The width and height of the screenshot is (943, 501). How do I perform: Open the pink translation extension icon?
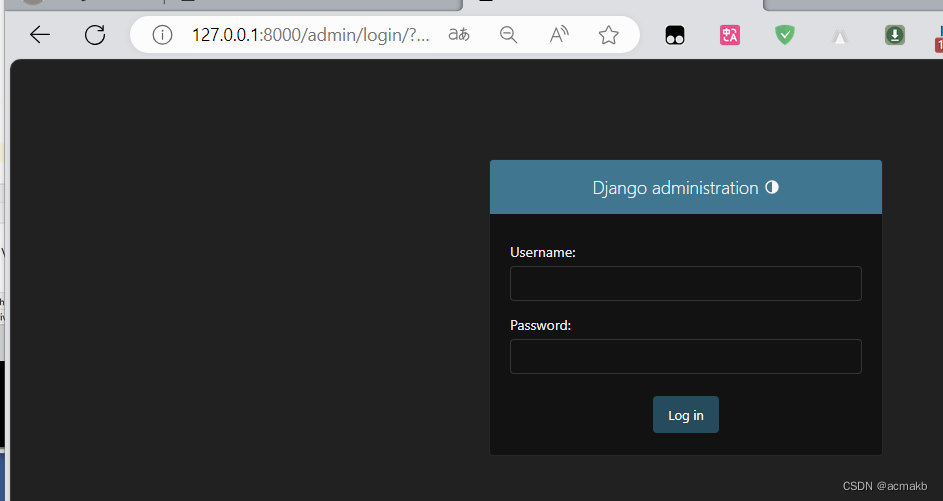(730, 35)
